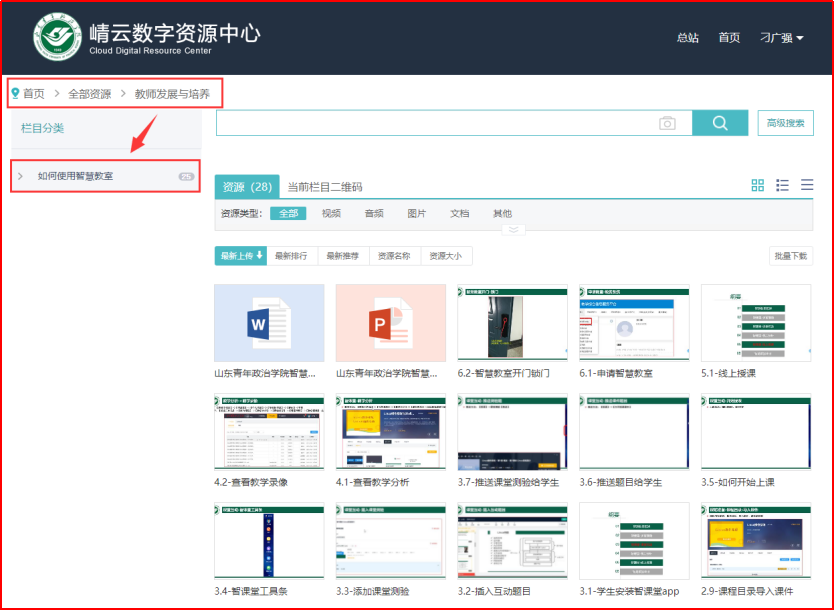Expand the filter panel double-chevron
This screenshot has width=835, height=611.
[513, 229]
